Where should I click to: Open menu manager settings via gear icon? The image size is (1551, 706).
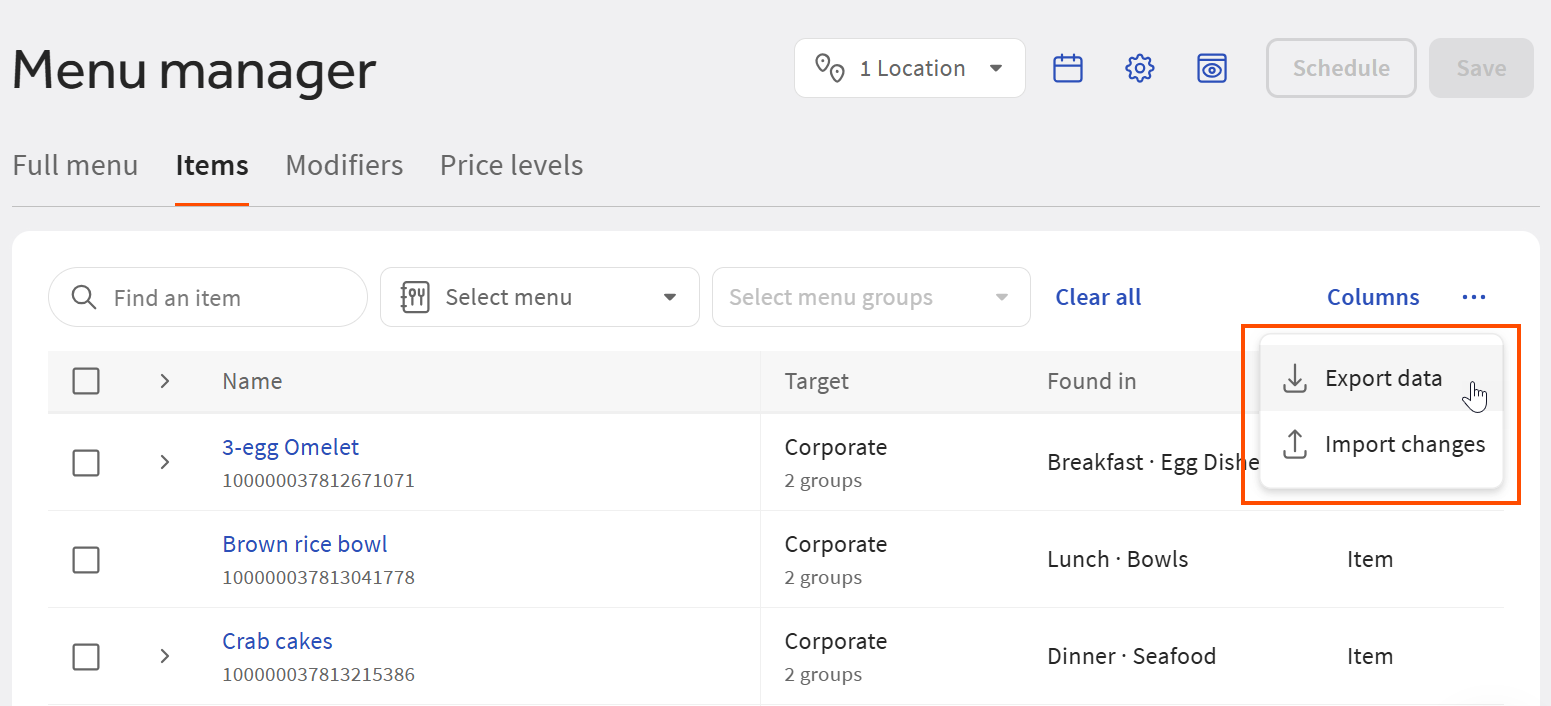click(x=1139, y=67)
